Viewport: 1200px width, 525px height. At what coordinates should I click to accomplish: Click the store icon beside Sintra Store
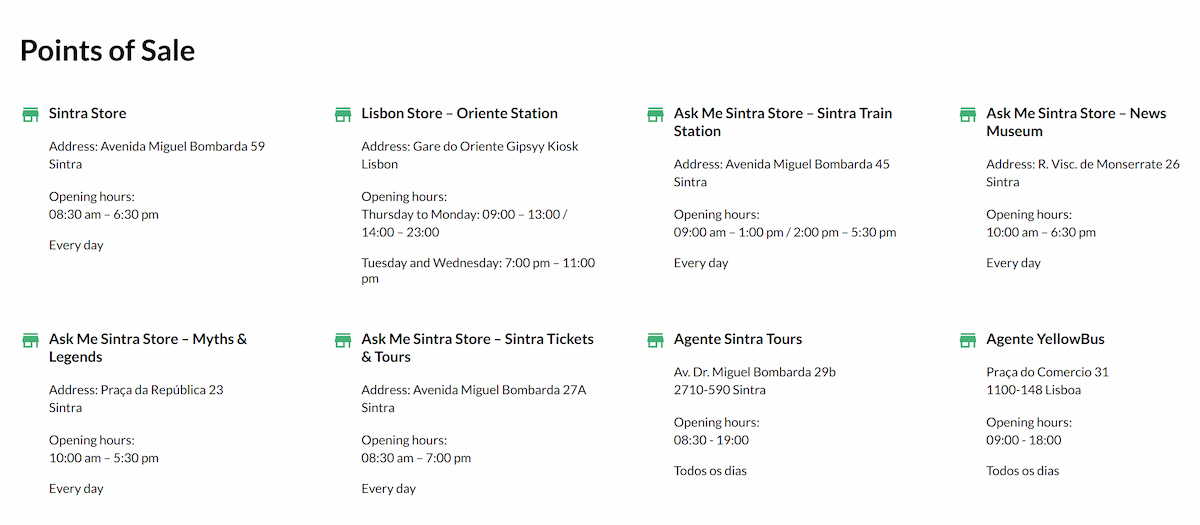click(31, 115)
